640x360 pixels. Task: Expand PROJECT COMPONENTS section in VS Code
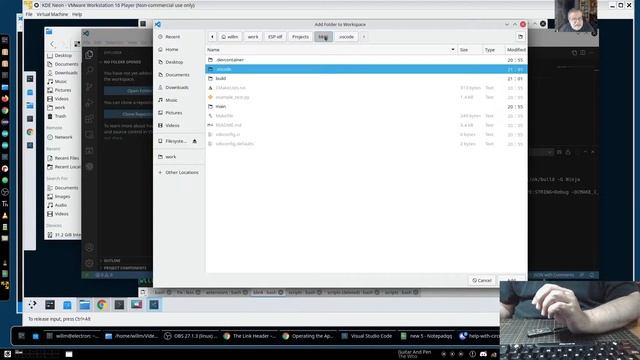[124, 268]
